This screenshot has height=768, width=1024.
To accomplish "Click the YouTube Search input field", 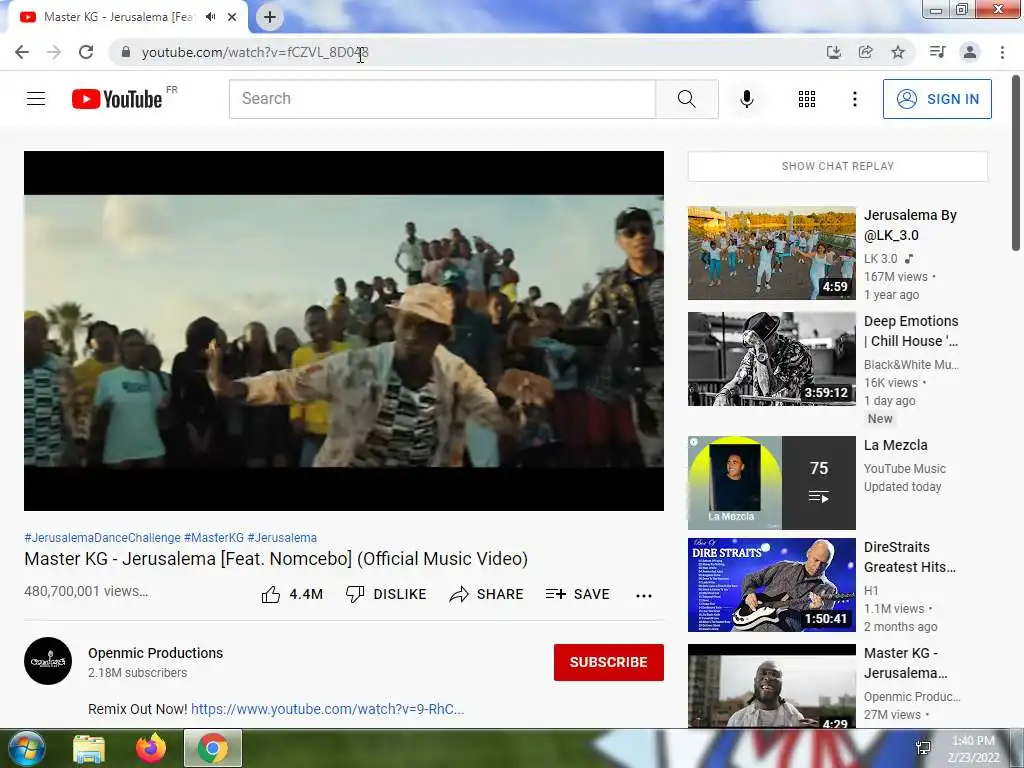I will coord(442,99).
